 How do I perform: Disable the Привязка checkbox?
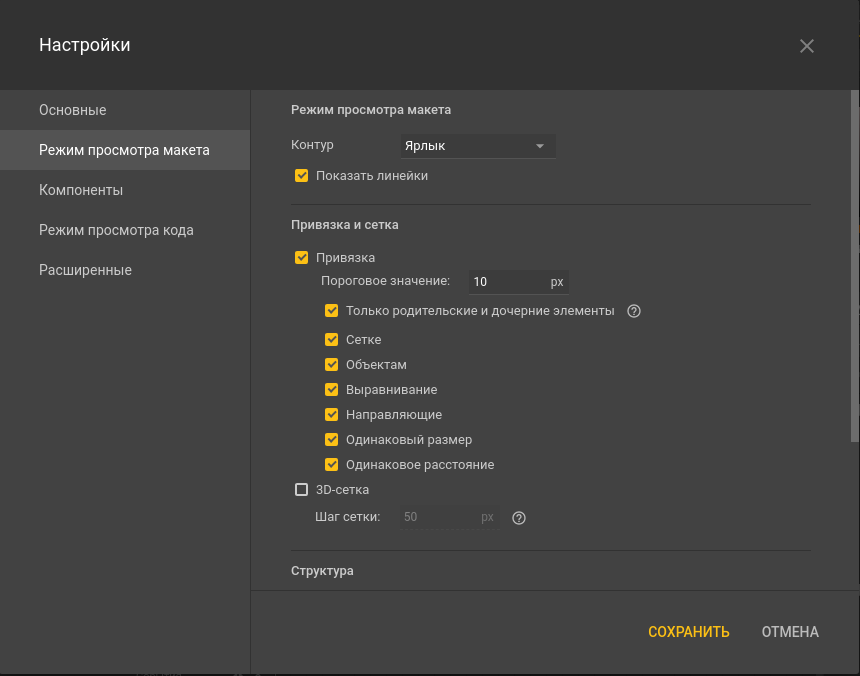pos(302,258)
